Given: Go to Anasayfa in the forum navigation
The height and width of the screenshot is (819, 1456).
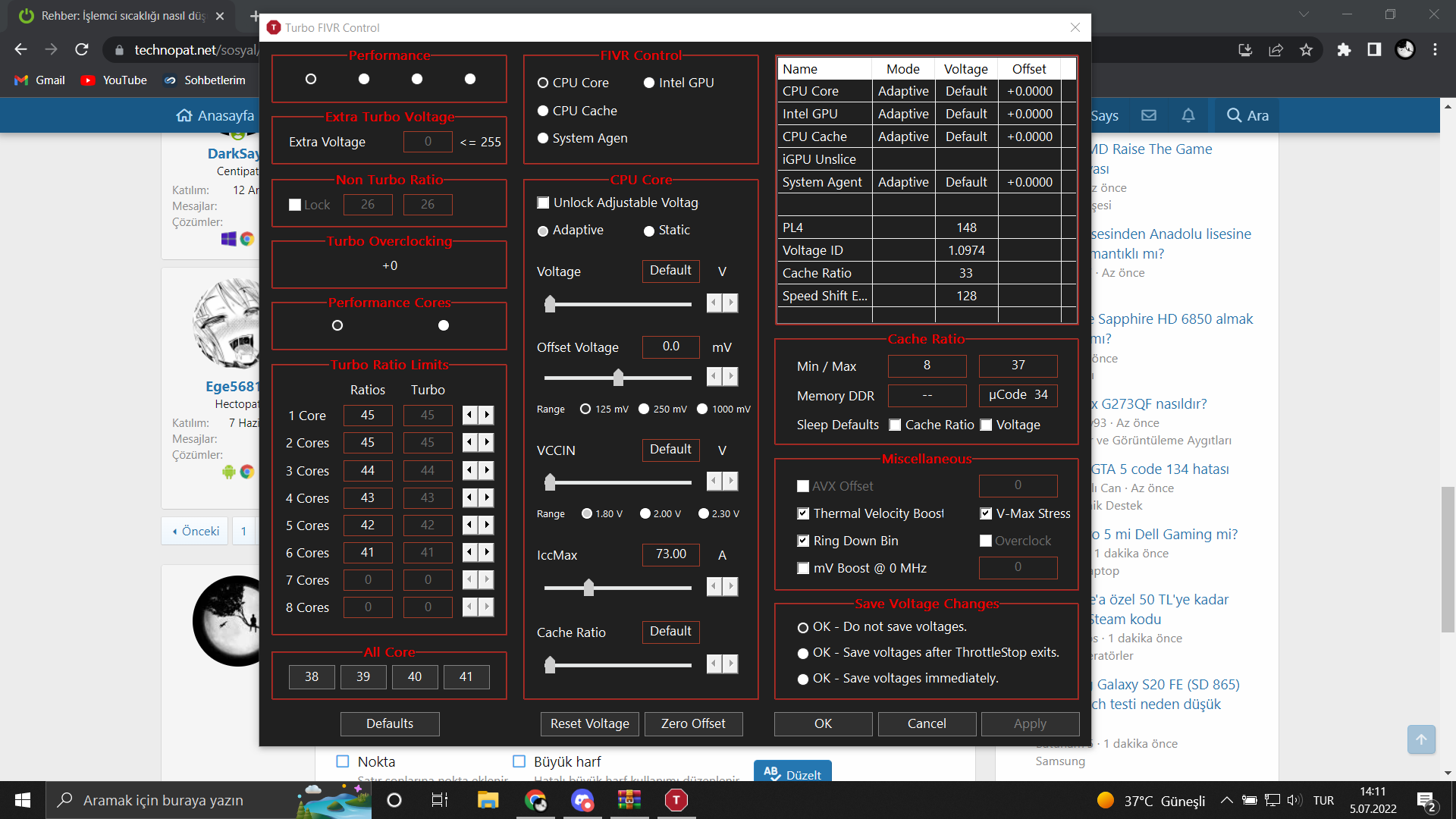Looking at the screenshot, I should coord(215,115).
